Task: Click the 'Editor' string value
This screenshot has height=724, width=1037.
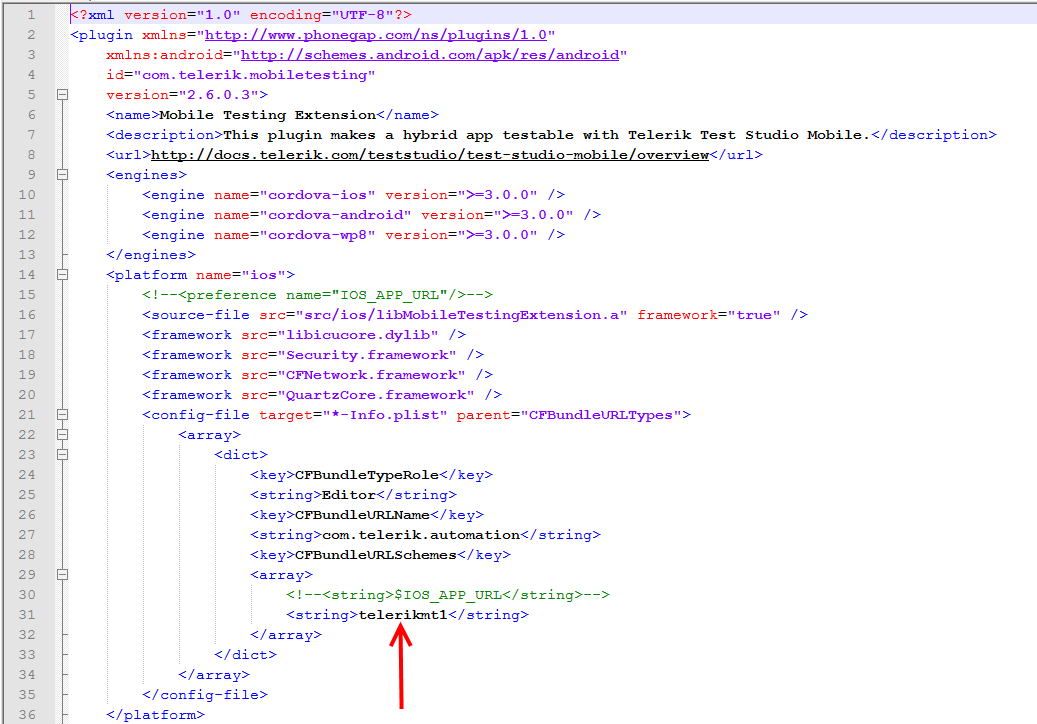Action: point(349,495)
